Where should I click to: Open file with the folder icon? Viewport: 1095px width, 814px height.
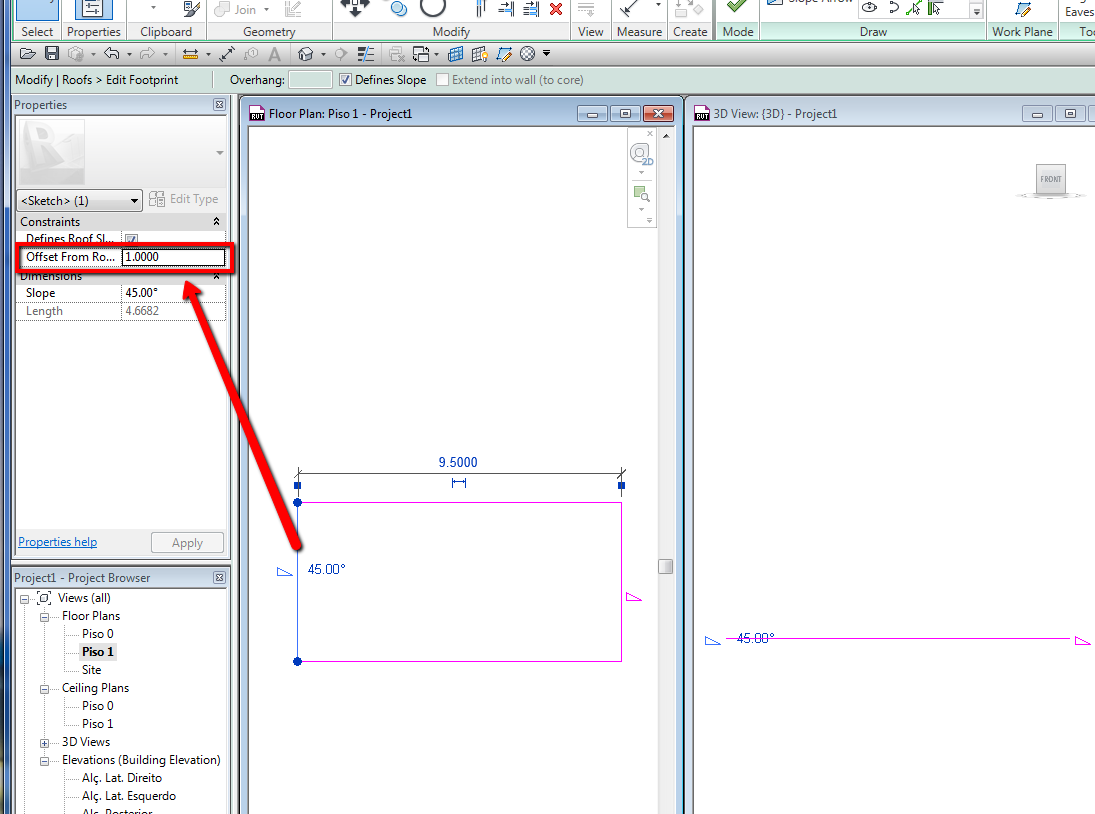point(30,53)
